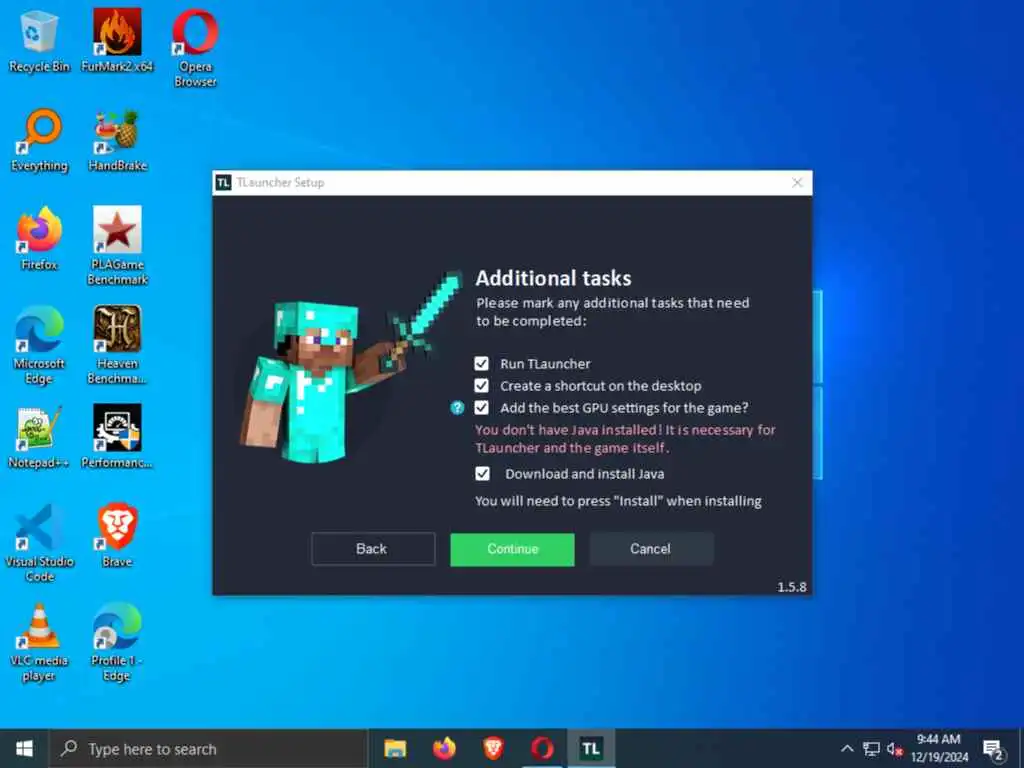
Task: Open the Recycle Bin desktop icon
Action: click(39, 41)
